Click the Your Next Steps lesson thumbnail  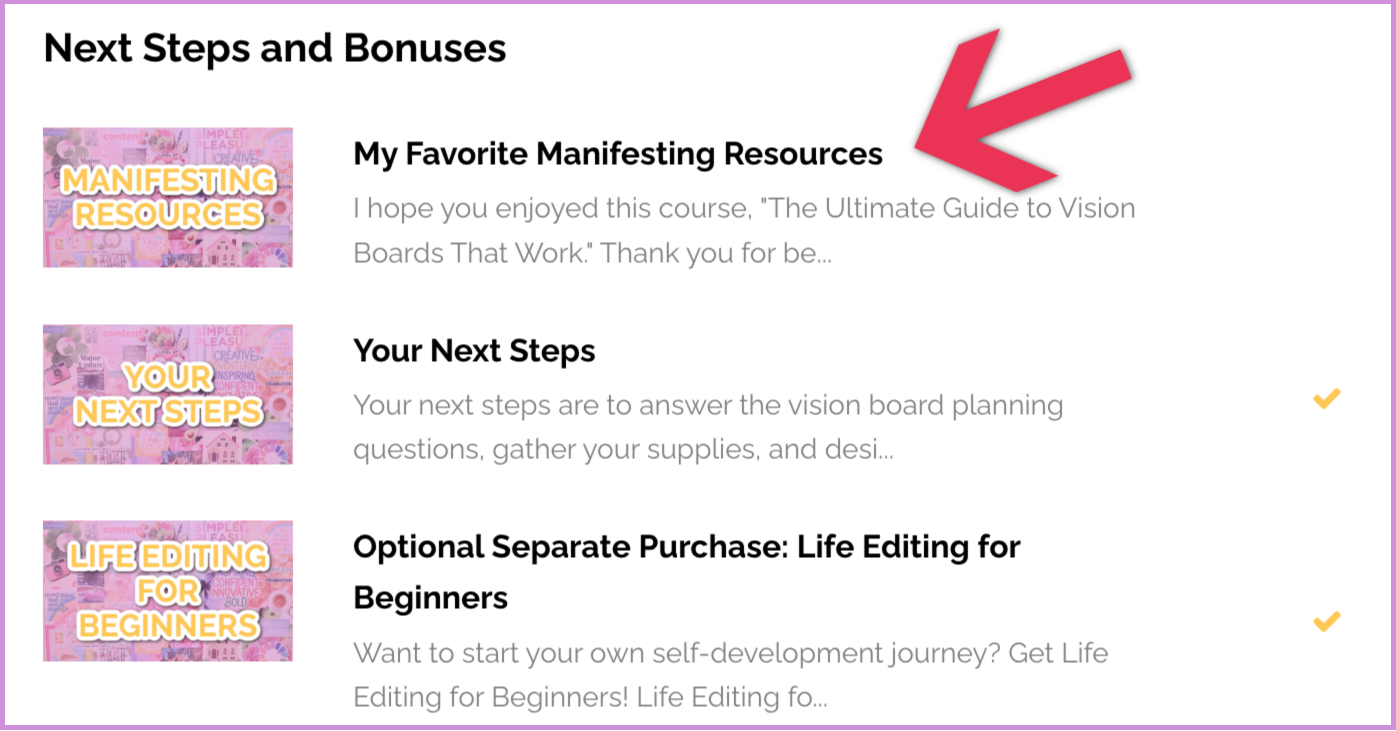[x=167, y=394]
